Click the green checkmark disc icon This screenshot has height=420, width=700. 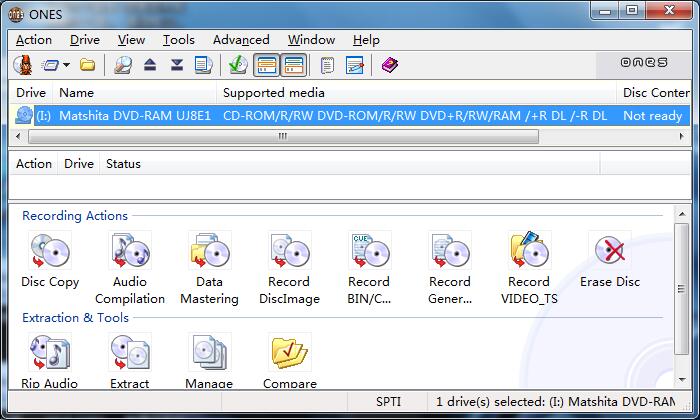tap(238, 66)
